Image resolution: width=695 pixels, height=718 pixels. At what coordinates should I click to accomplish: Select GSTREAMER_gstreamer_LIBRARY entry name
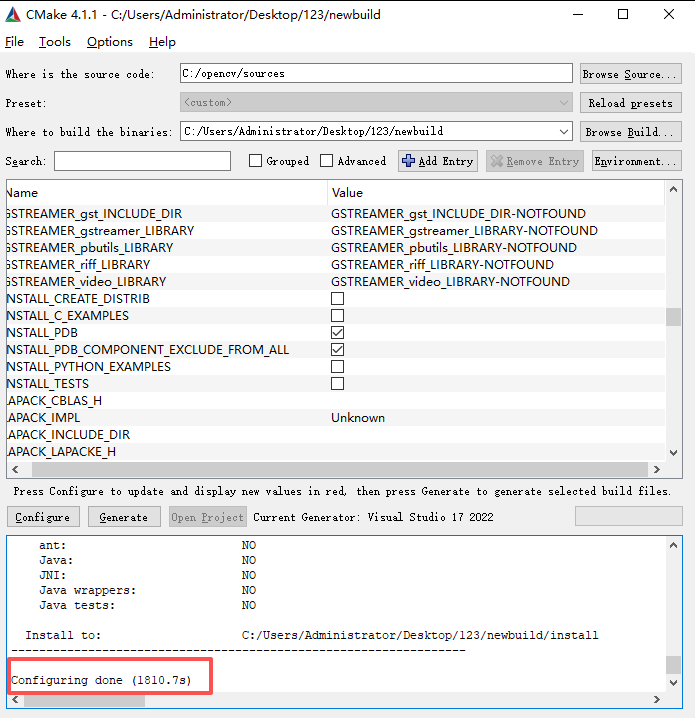(101, 231)
